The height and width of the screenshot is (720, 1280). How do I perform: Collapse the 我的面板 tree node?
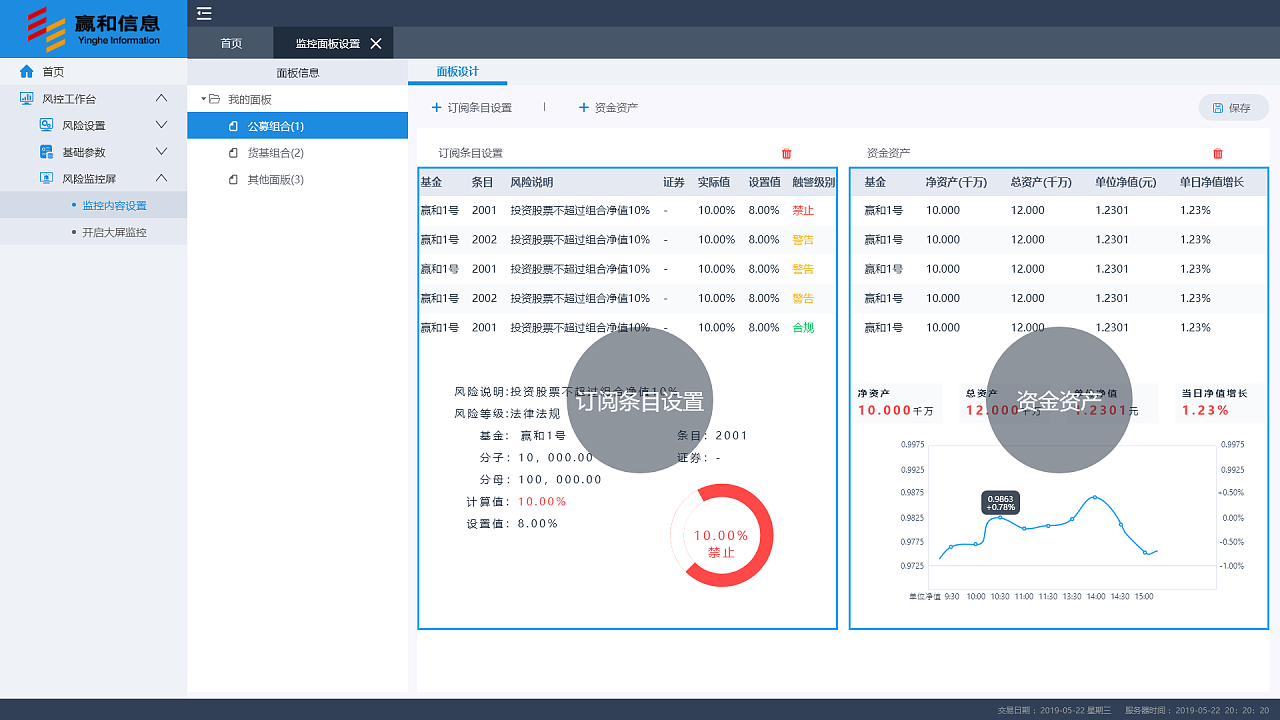tap(203, 99)
